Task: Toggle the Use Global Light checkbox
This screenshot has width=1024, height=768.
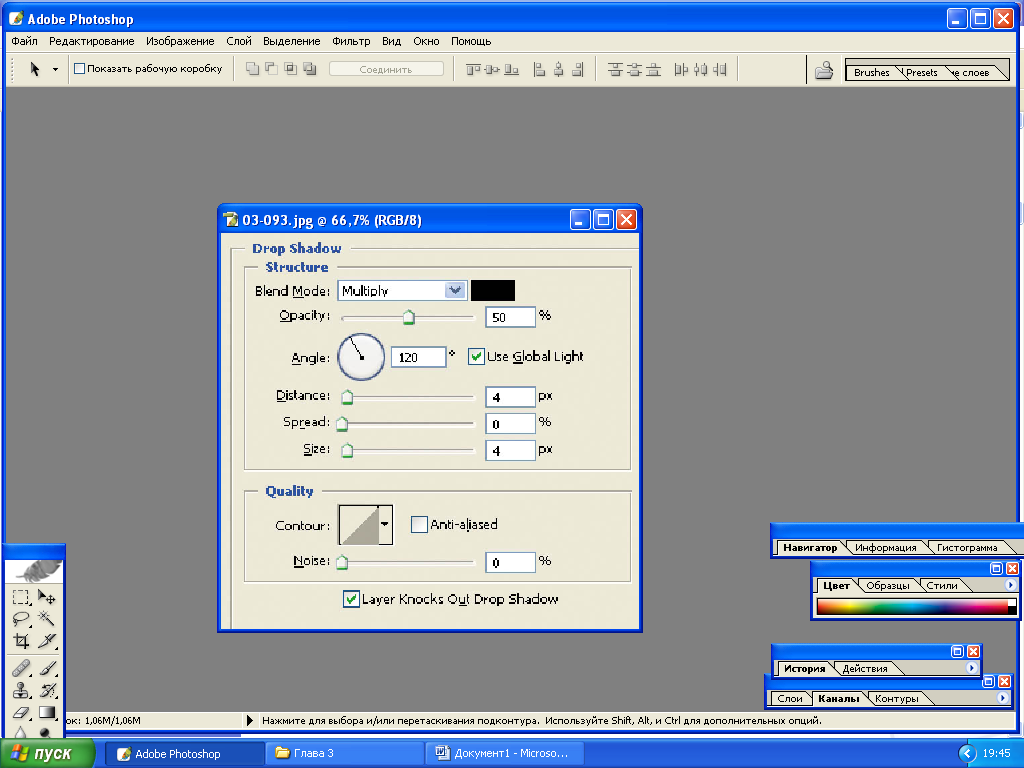Action: pos(476,357)
